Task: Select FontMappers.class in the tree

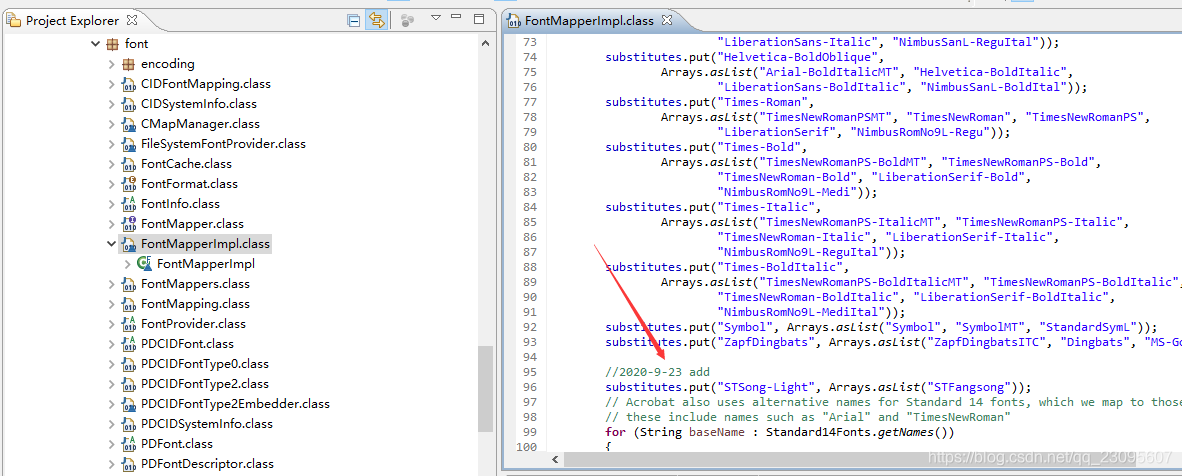Action: coord(195,284)
